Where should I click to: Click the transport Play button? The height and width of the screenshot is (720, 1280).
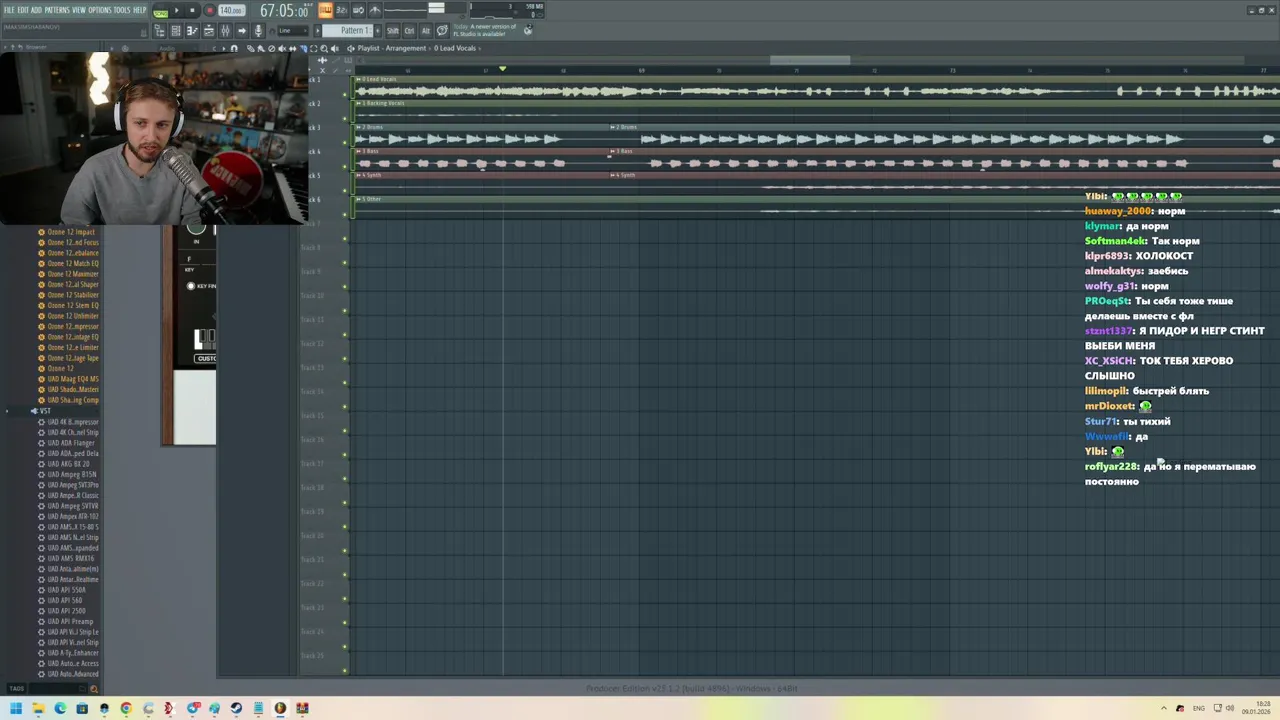[176, 10]
